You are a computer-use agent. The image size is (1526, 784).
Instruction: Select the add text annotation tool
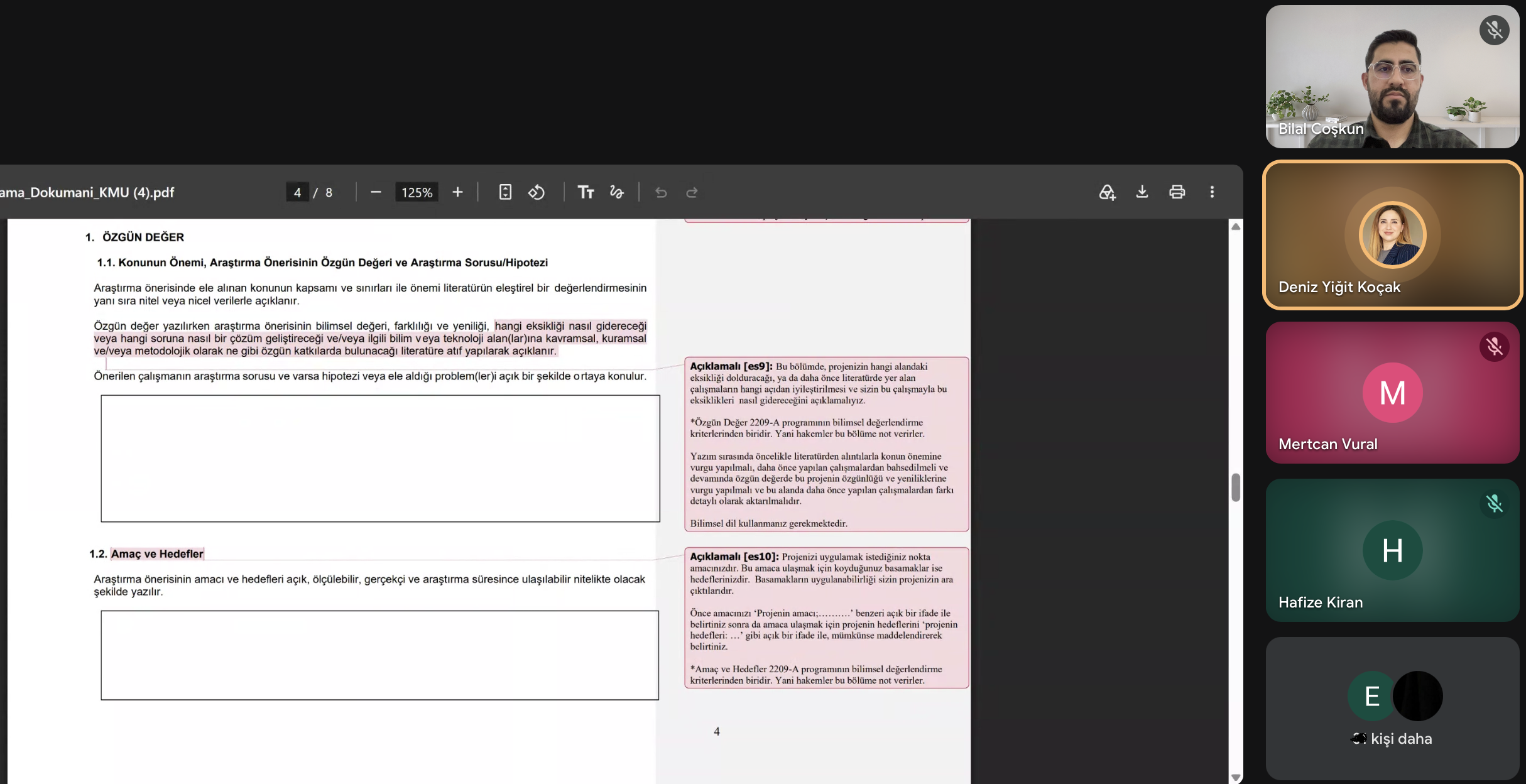[x=586, y=192]
